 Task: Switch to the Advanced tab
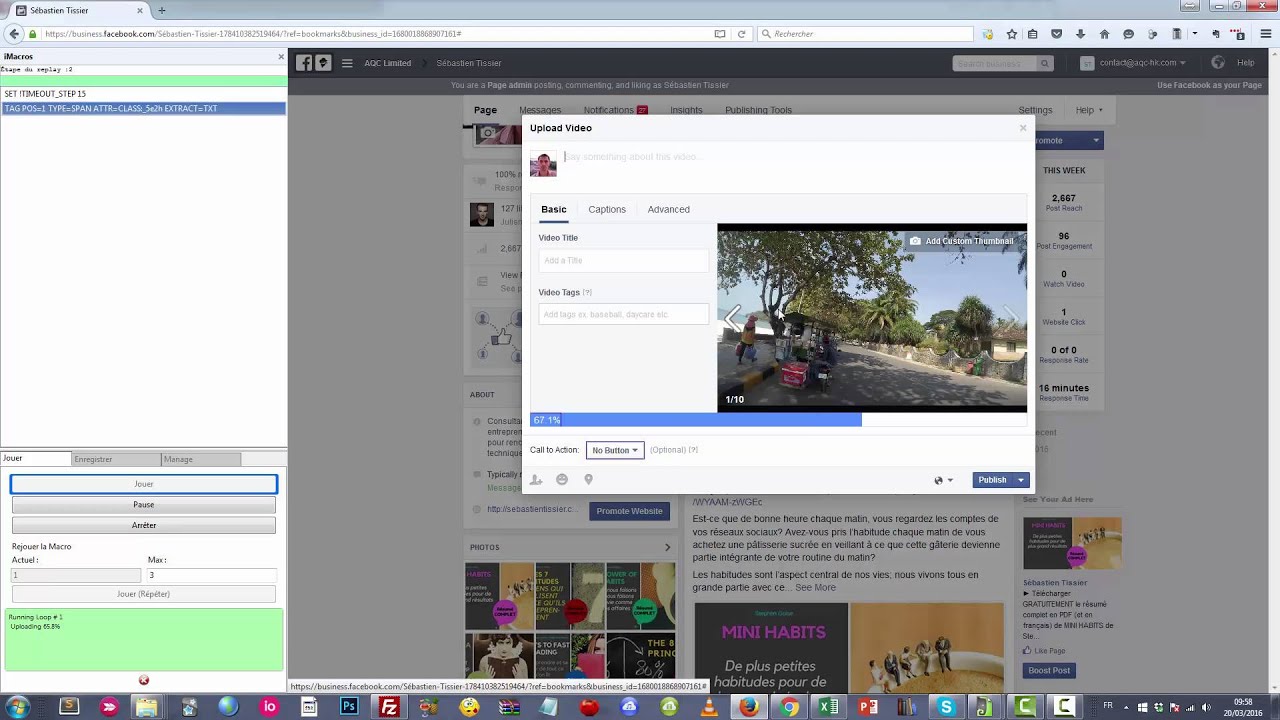(668, 209)
